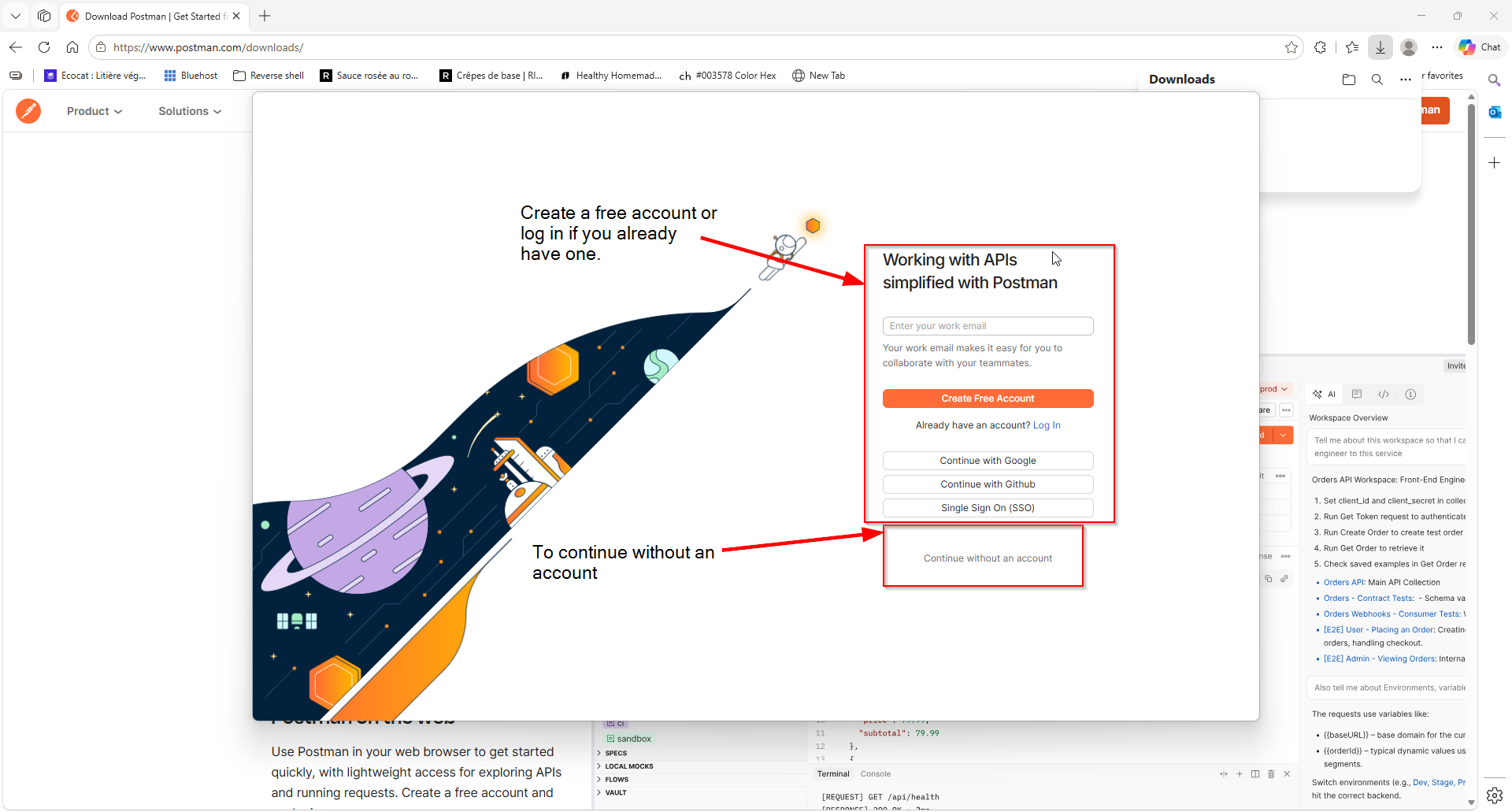
Task: Add a sidebar app with plus icon
Action: [x=1495, y=162]
